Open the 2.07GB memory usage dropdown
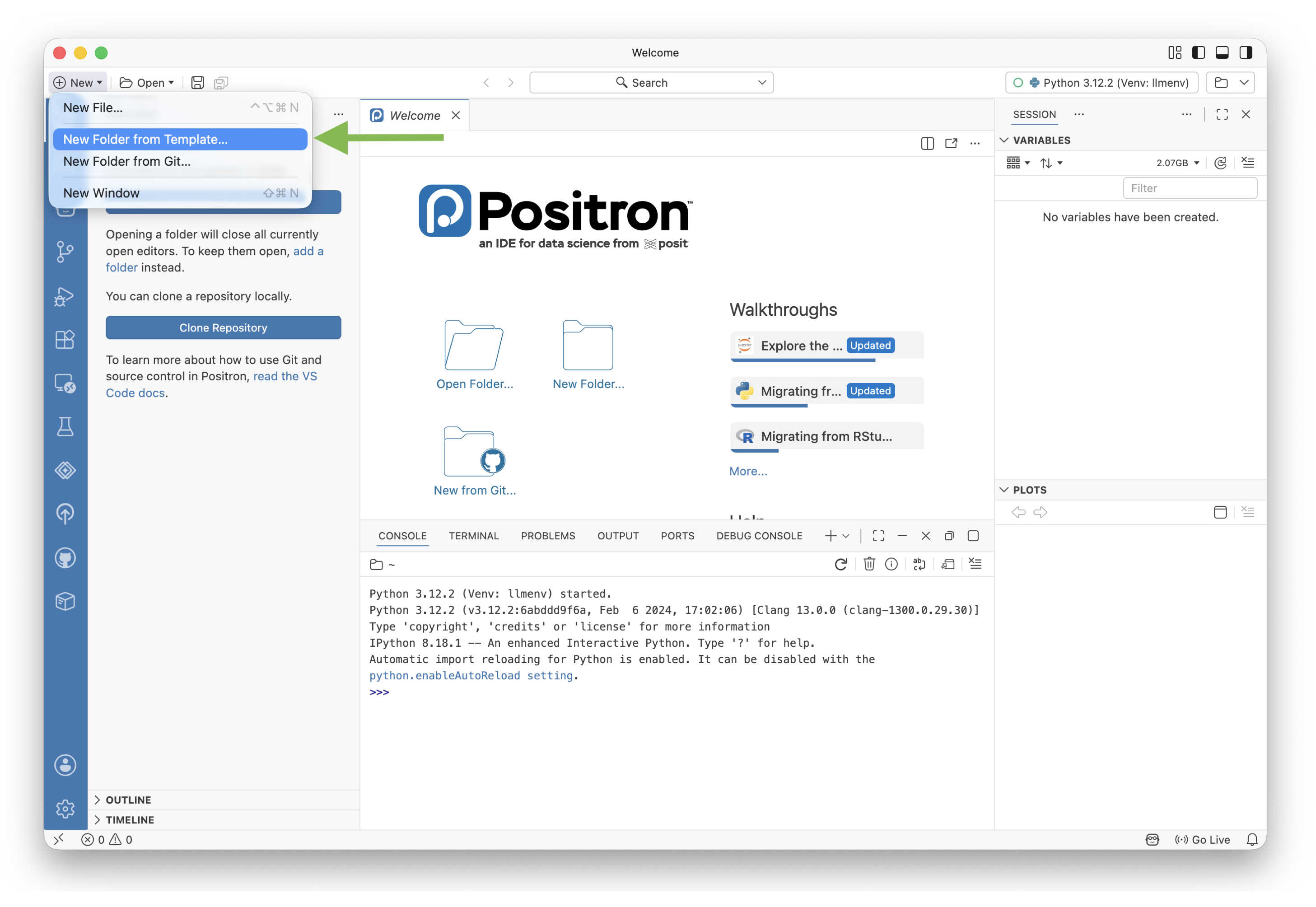 click(x=1178, y=163)
